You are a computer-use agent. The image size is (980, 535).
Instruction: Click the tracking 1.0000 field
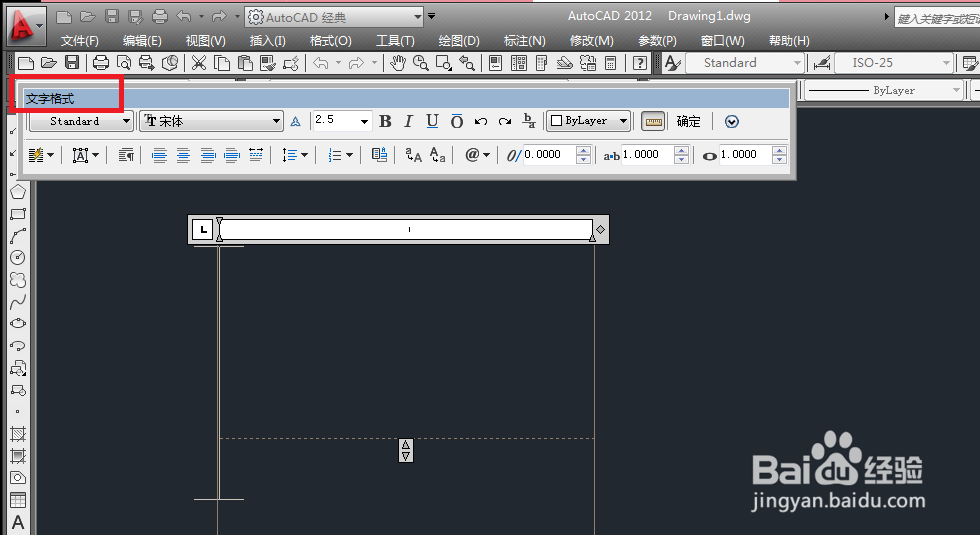[x=648, y=154]
